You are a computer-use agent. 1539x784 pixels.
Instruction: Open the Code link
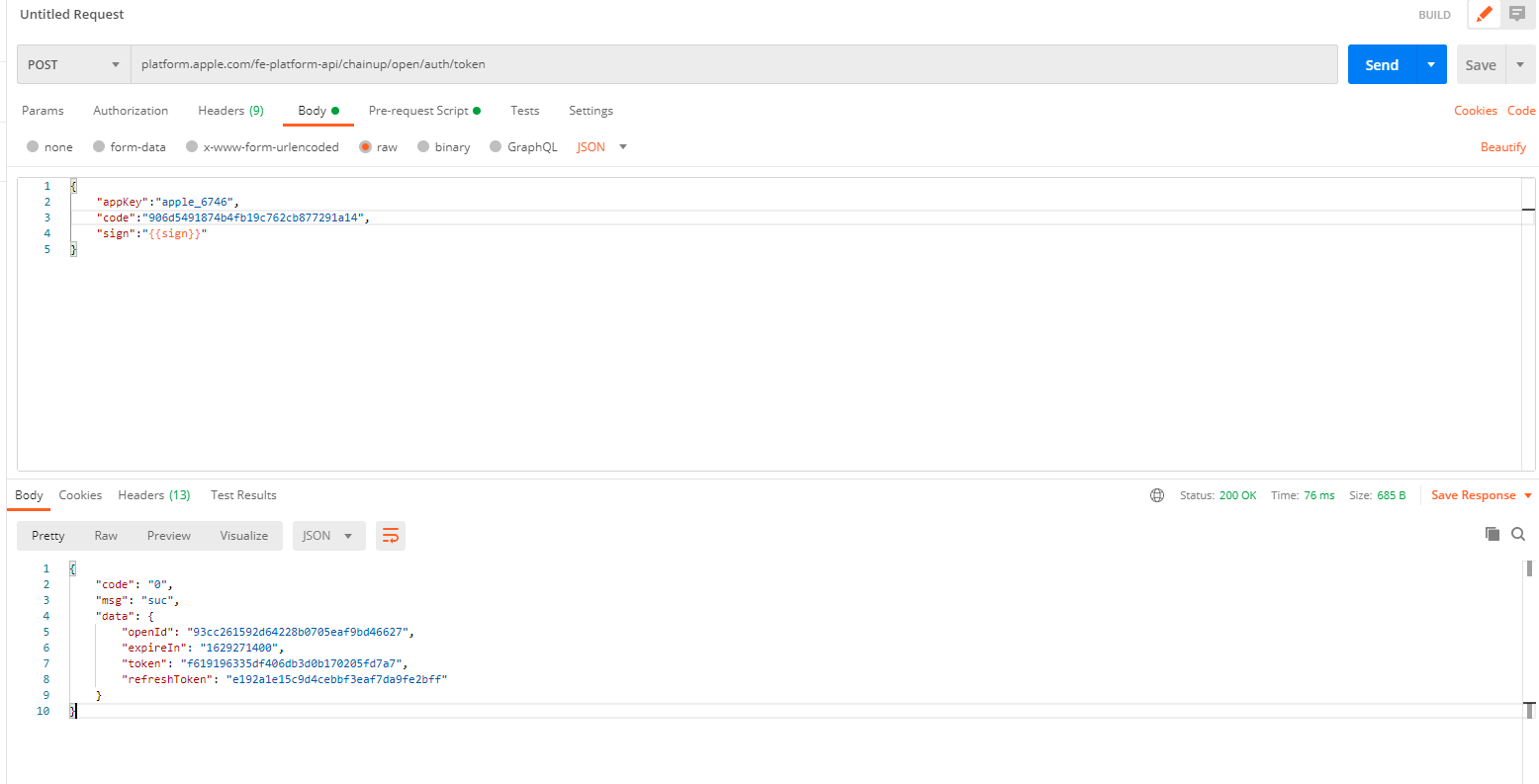1521,111
